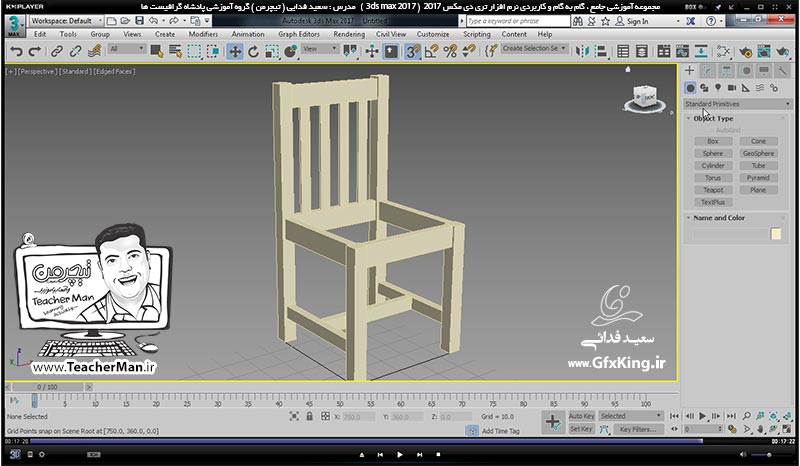Toggle Percent Snap in the toolbar
800x466 pixels.
(x=450, y=51)
